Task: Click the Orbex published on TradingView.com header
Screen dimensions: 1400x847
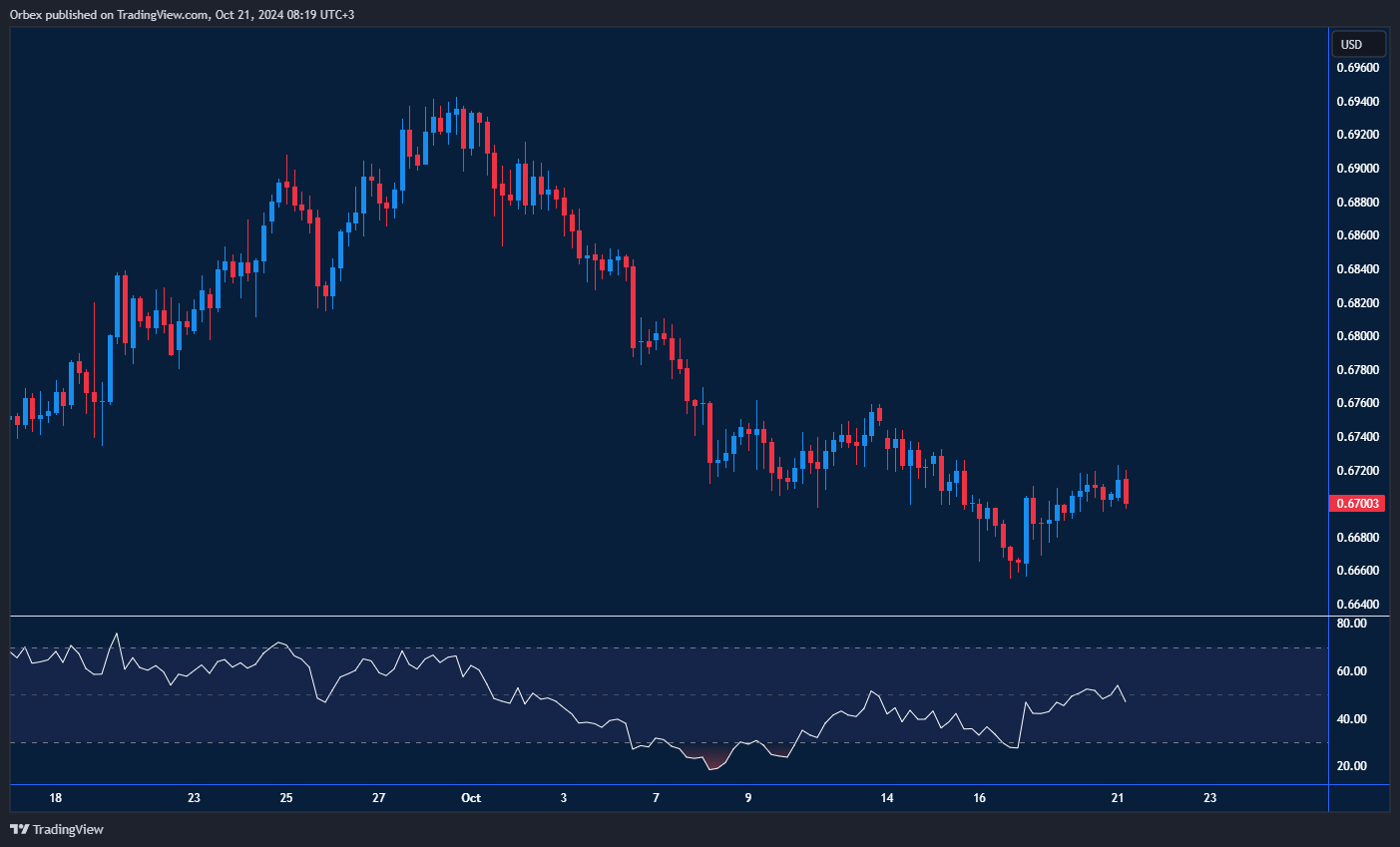Action: (182, 14)
